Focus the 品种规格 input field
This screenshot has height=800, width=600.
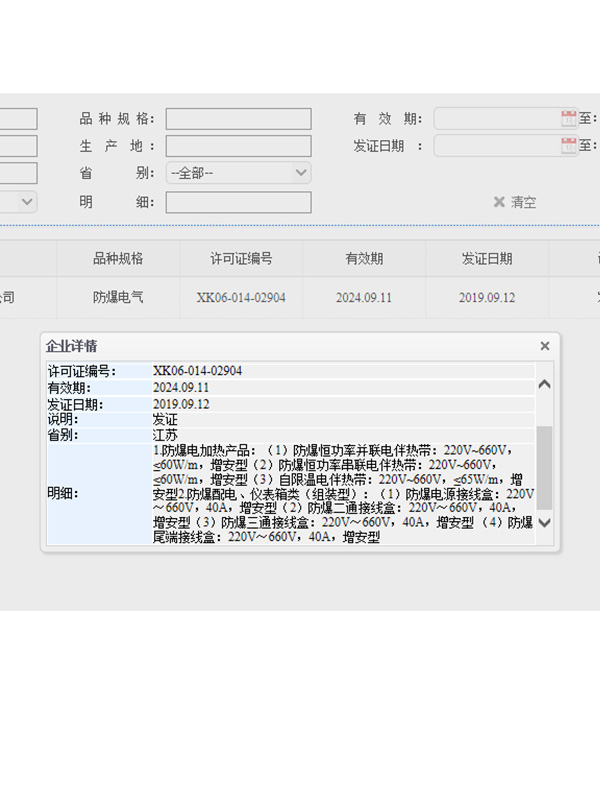(x=238, y=119)
